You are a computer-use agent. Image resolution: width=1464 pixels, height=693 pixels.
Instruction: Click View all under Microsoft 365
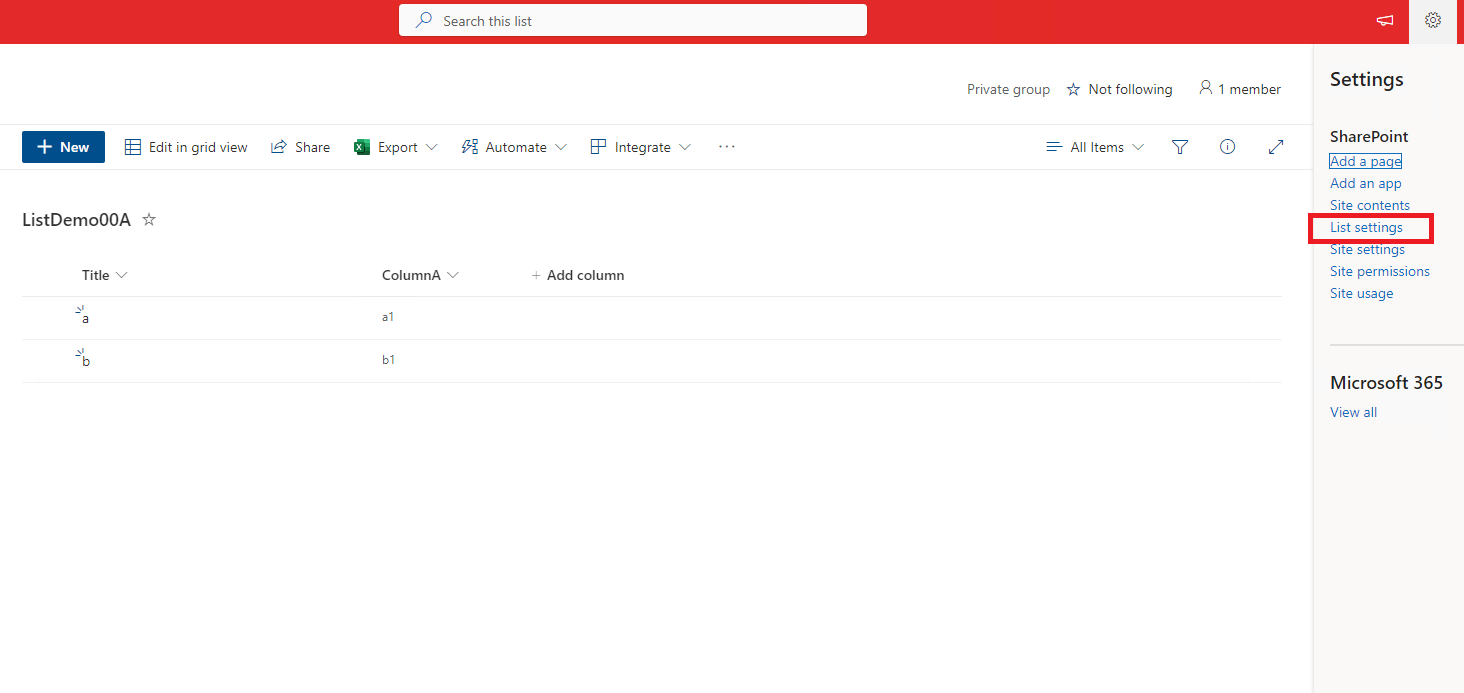click(1353, 412)
